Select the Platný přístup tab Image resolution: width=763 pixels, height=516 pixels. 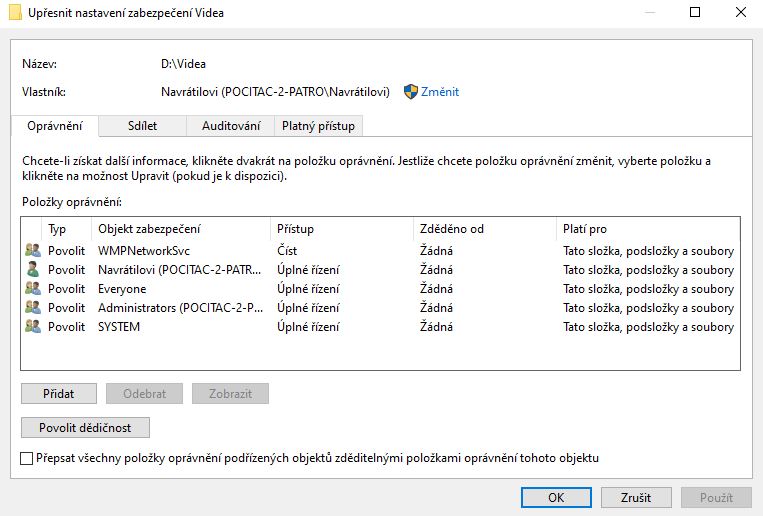pyautogui.click(x=318, y=126)
